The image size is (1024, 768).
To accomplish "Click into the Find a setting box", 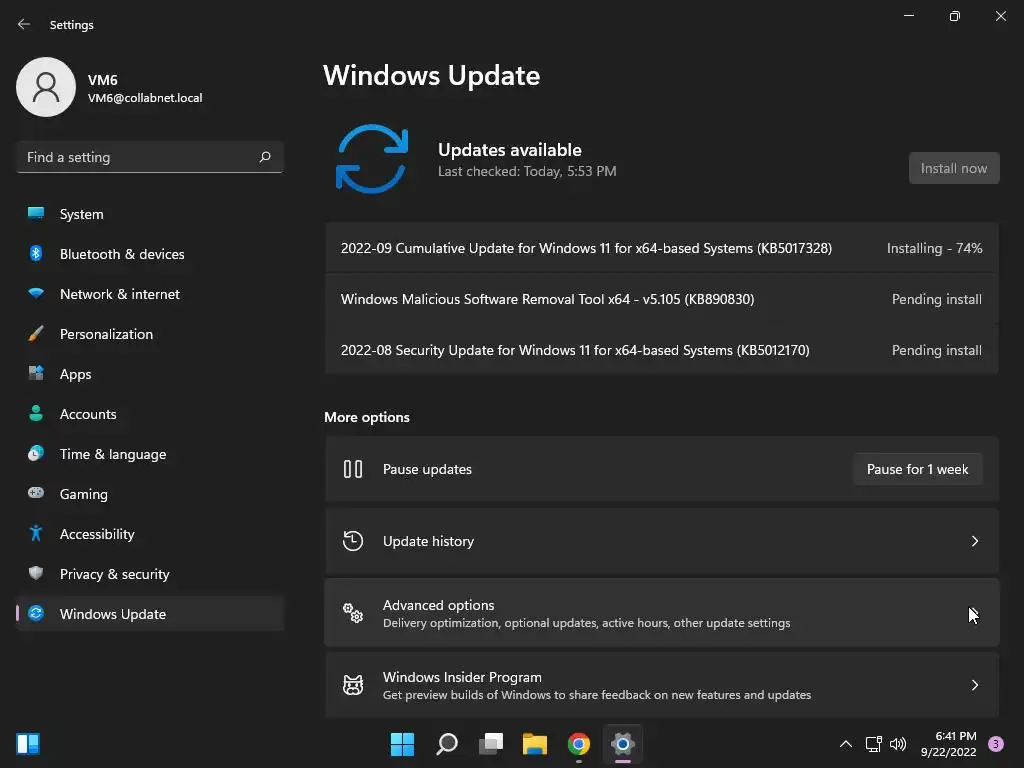I will pyautogui.click(x=150, y=157).
